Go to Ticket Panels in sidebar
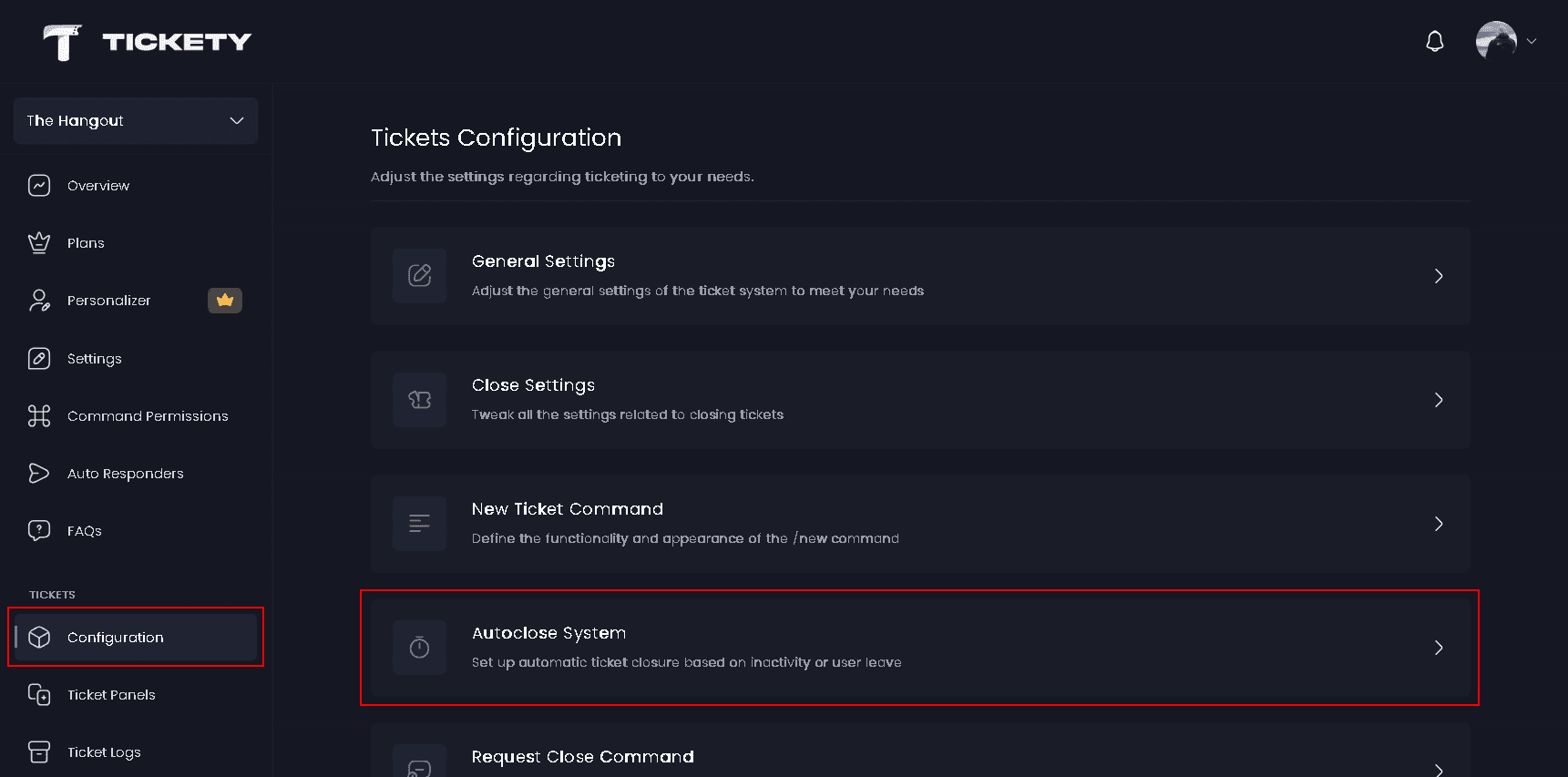 coord(111,695)
